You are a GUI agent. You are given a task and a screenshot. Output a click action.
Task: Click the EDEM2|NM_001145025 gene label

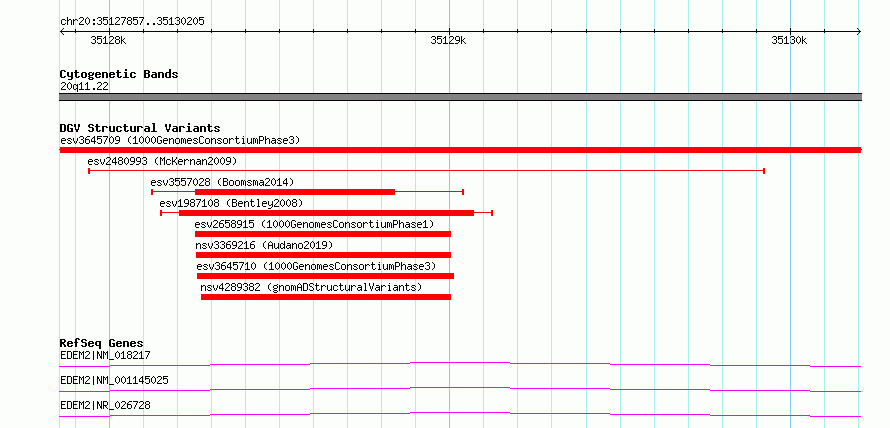114,380
